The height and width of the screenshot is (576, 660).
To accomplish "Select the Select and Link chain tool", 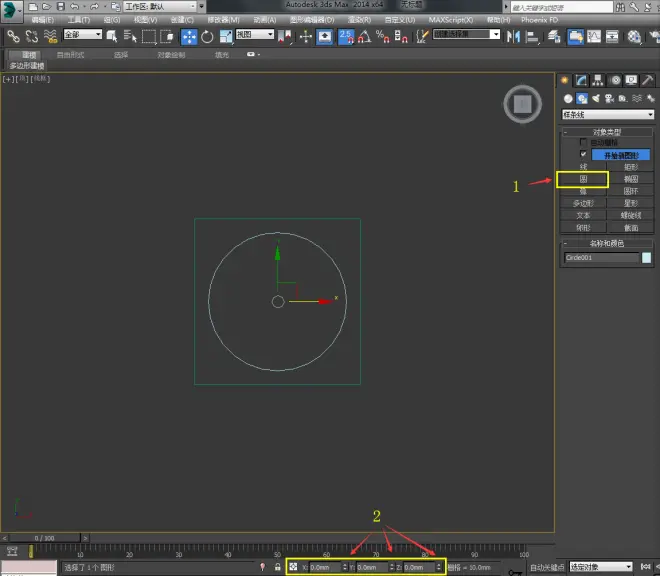I will tap(13, 37).
